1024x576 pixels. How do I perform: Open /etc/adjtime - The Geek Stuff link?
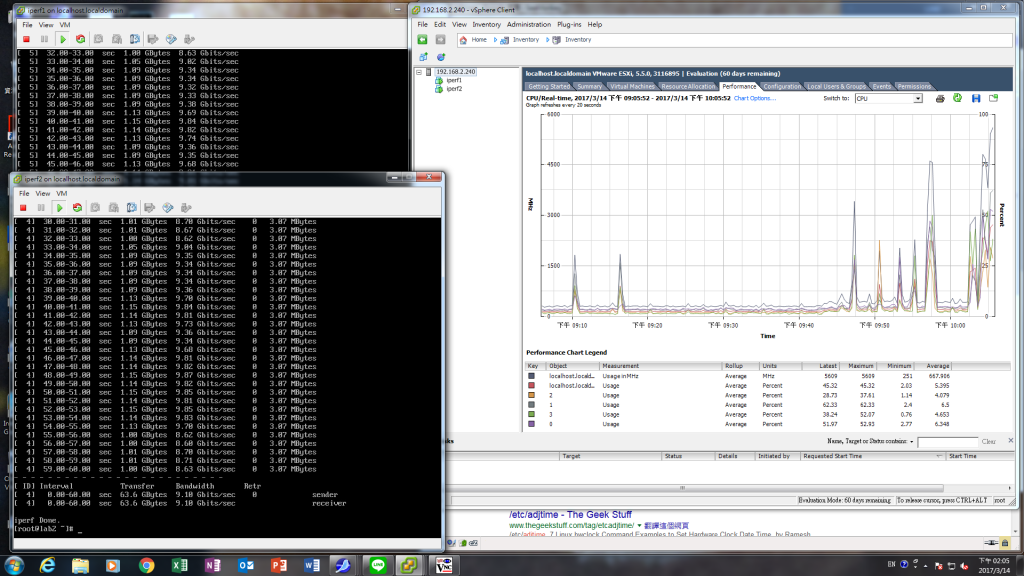coord(570,515)
